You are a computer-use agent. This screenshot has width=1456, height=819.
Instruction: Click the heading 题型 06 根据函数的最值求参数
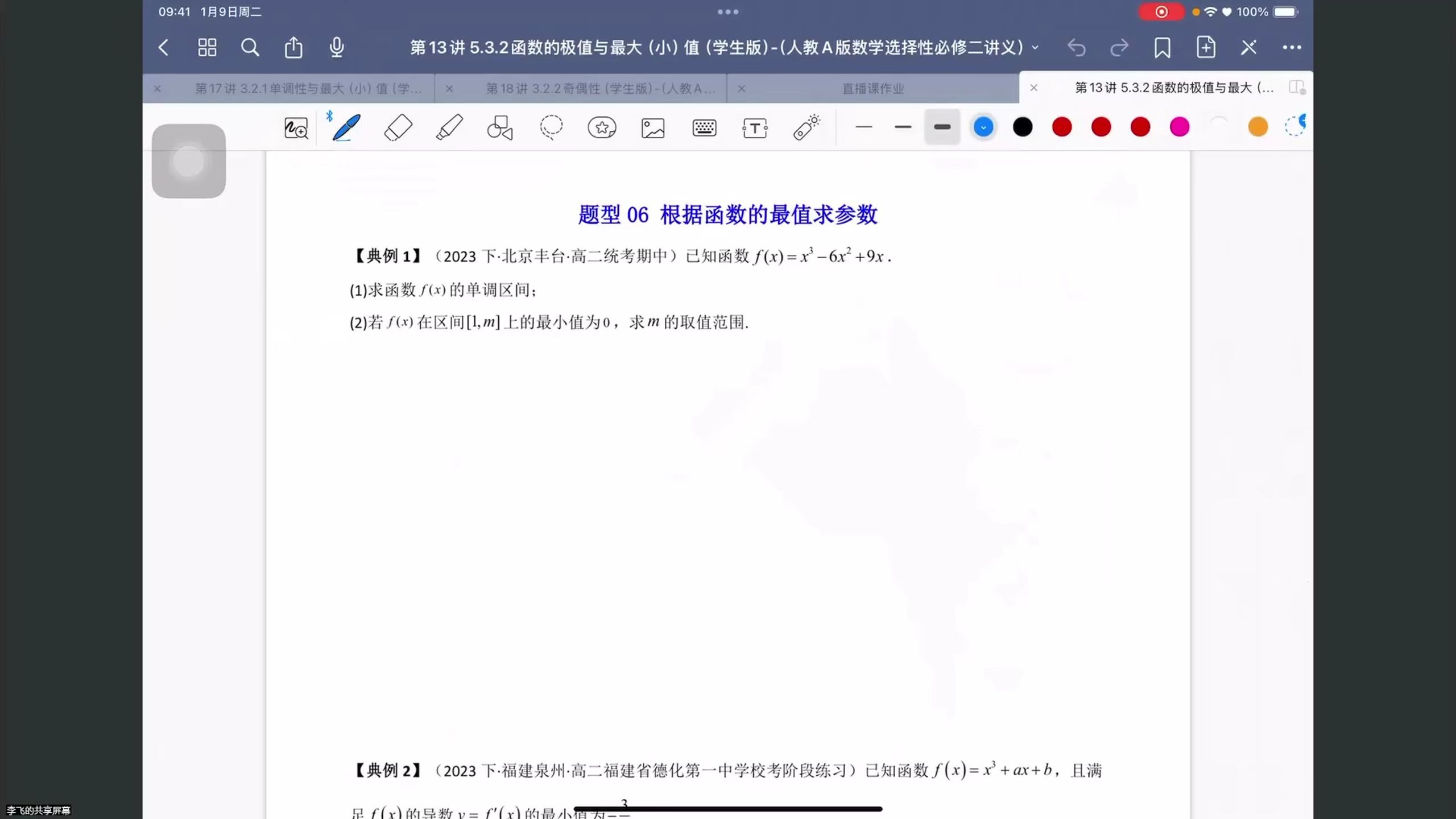(728, 215)
